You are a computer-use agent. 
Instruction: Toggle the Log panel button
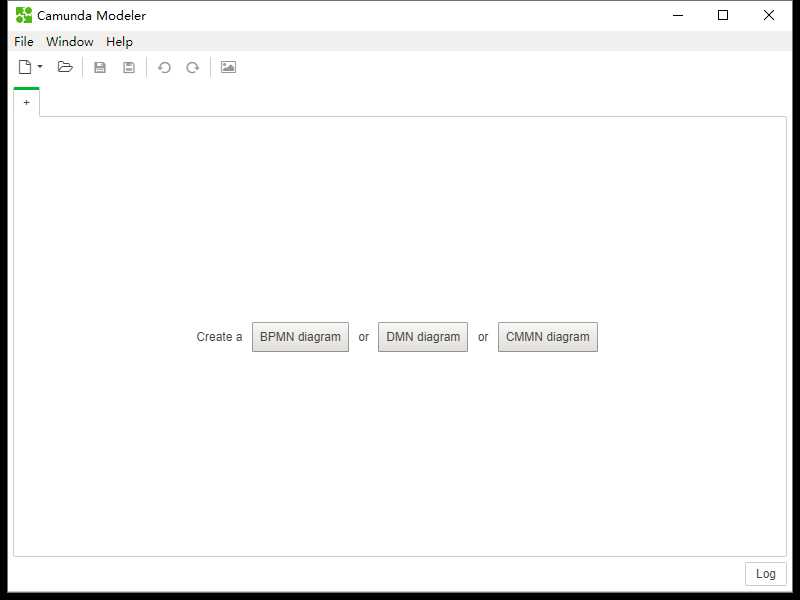pyautogui.click(x=766, y=574)
